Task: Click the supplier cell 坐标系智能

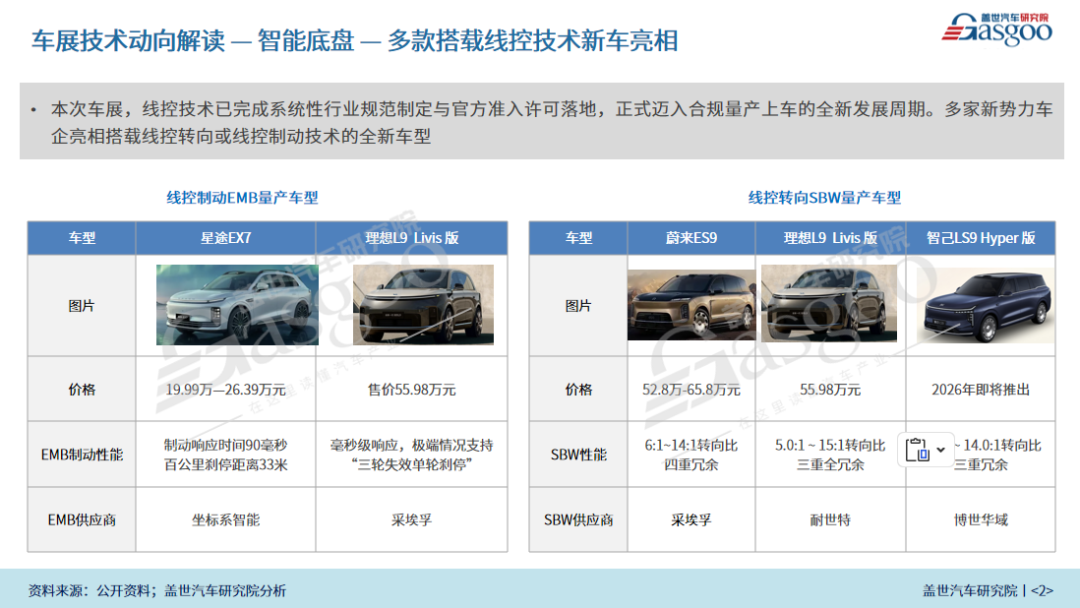Action: pos(226,520)
